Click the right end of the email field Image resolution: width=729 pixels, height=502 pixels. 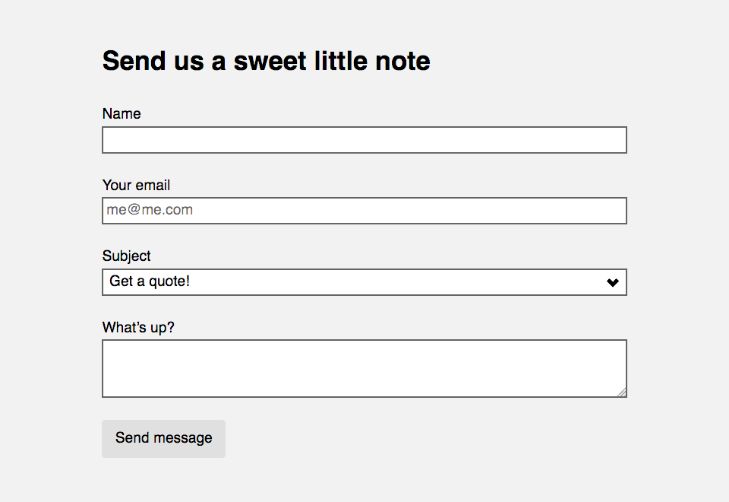(615, 211)
